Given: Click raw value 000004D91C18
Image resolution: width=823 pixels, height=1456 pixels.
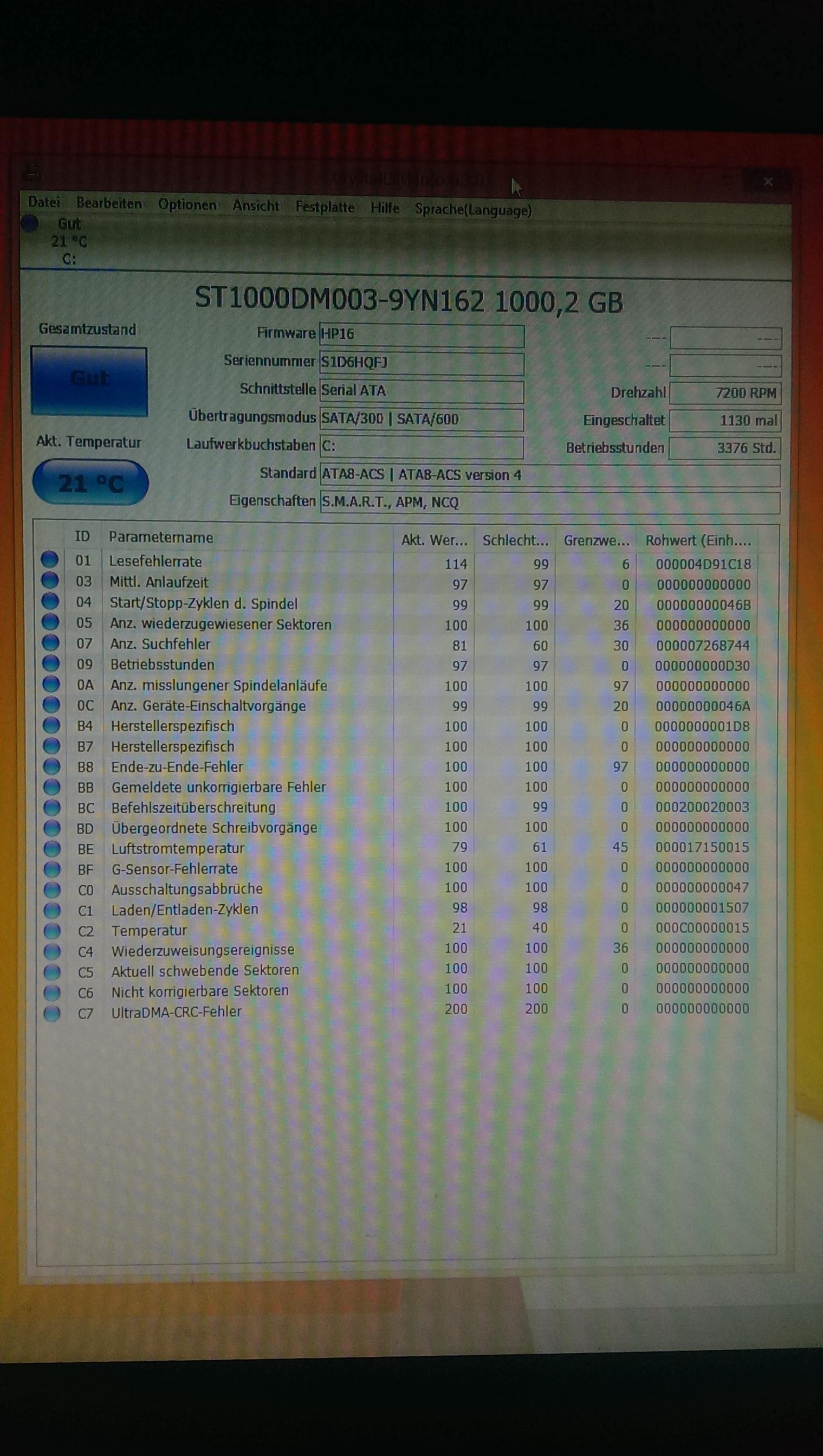Looking at the screenshot, I should 703,564.
